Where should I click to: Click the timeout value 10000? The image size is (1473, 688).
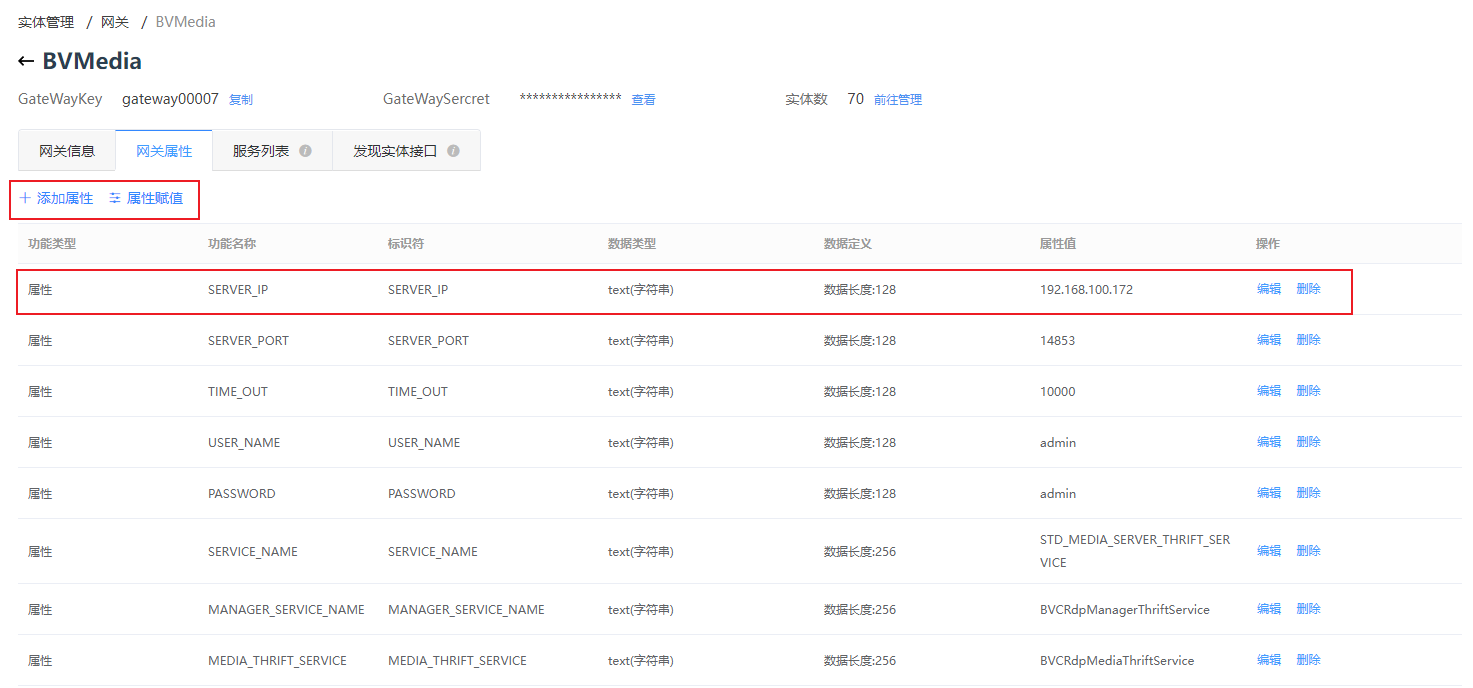tap(1058, 392)
